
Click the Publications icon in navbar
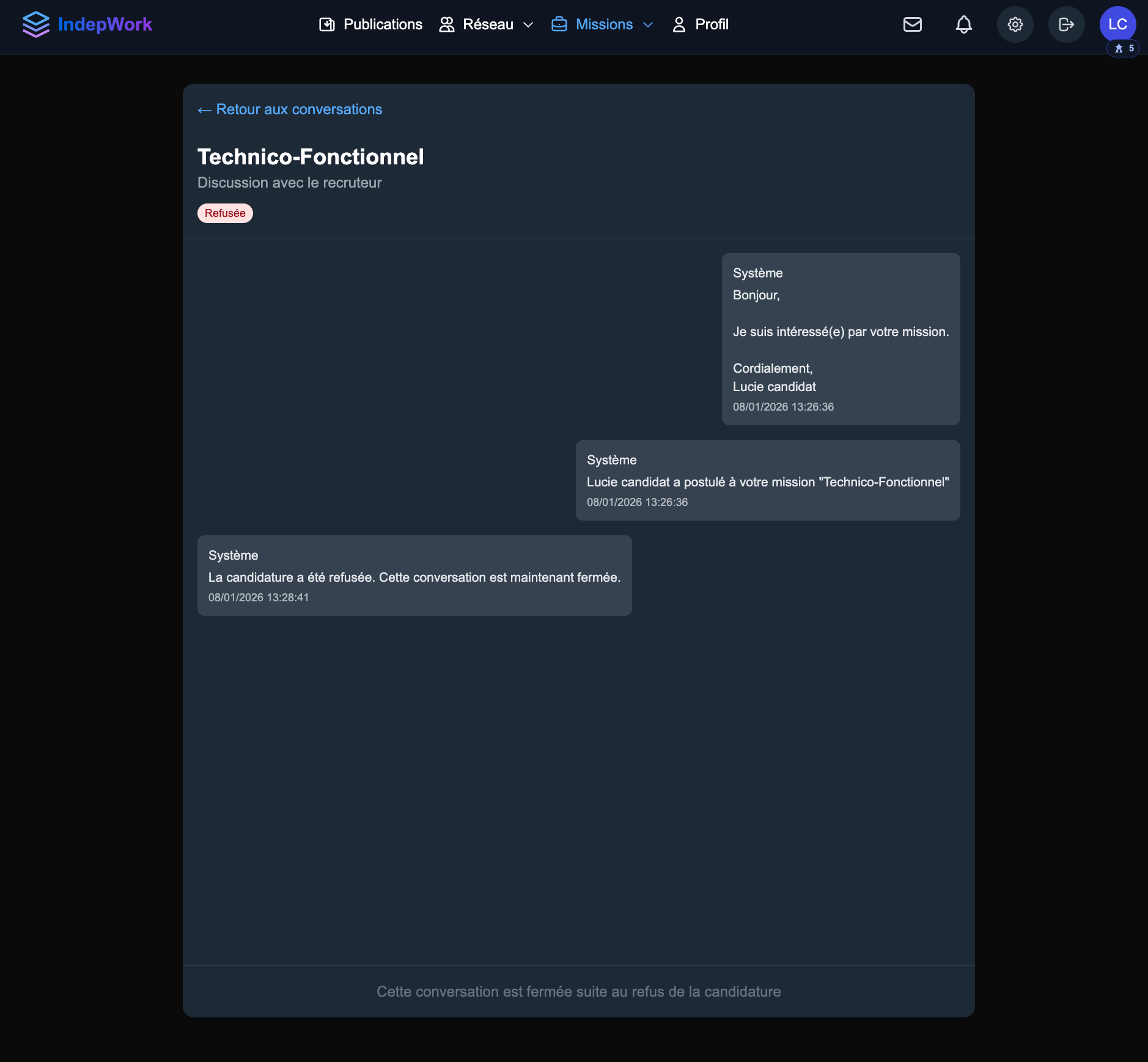coord(327,24)
